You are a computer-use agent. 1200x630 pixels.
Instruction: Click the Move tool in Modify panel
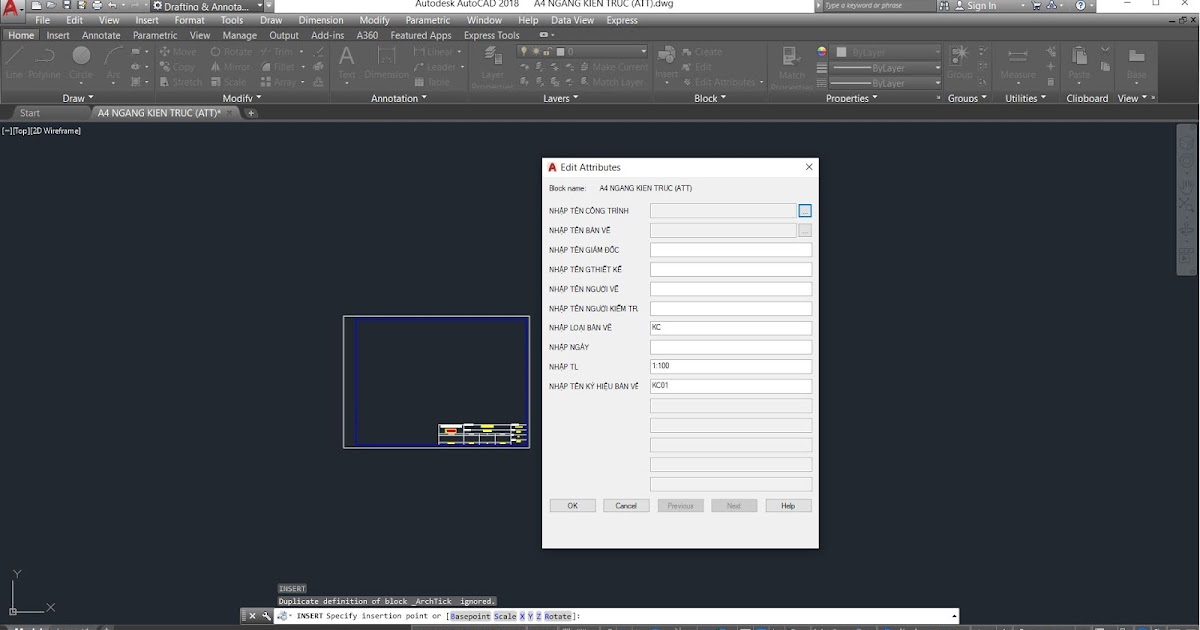[178, 52]
